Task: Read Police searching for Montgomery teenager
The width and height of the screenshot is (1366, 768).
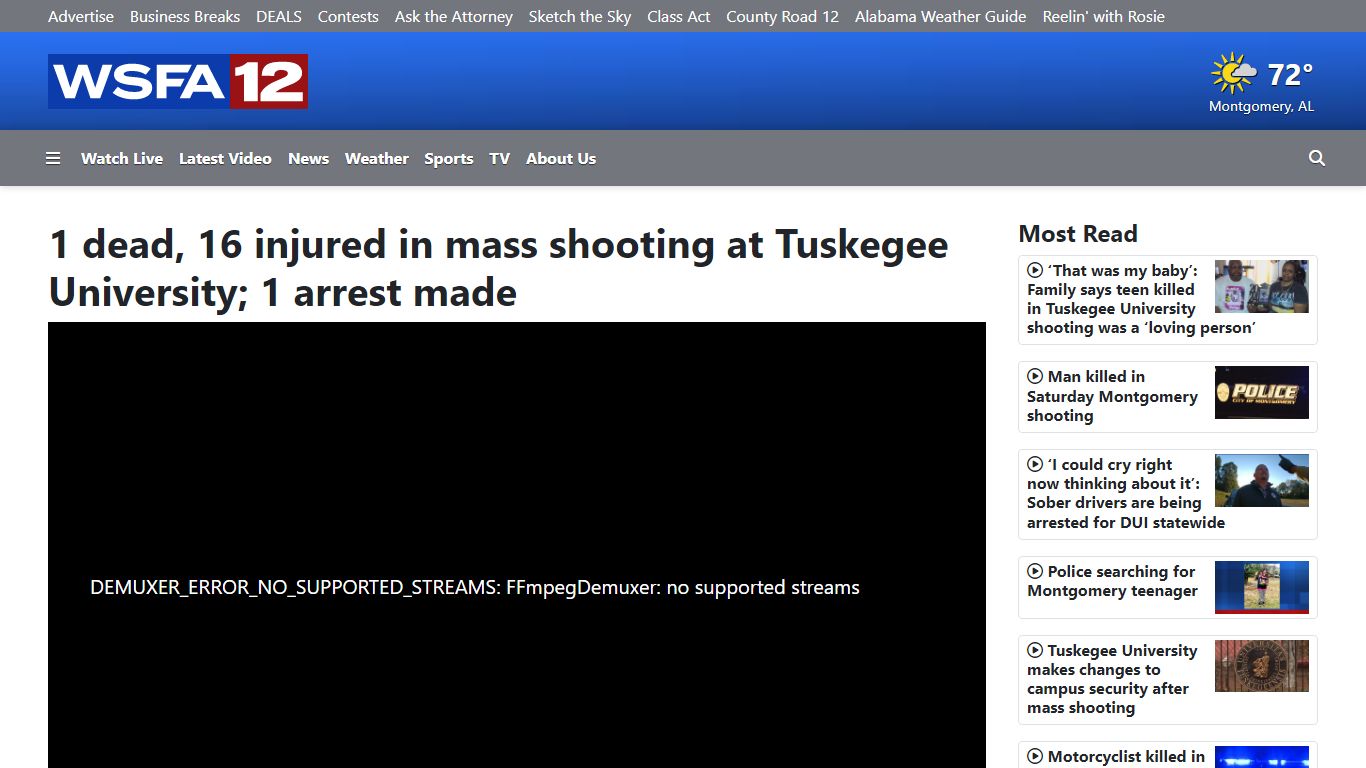Action: (x=1112, y=581)
